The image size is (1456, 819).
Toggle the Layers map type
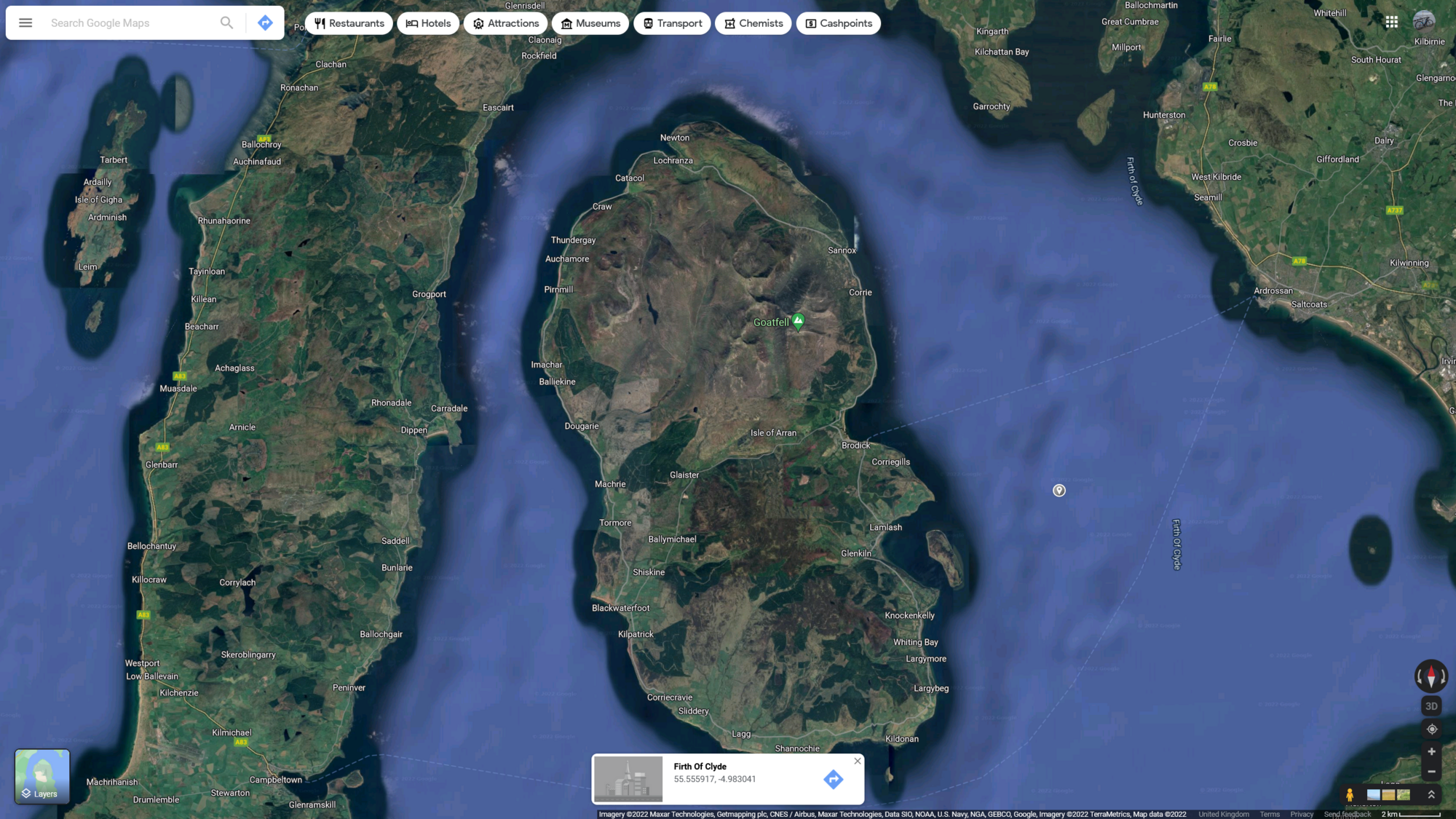[42, 776]
